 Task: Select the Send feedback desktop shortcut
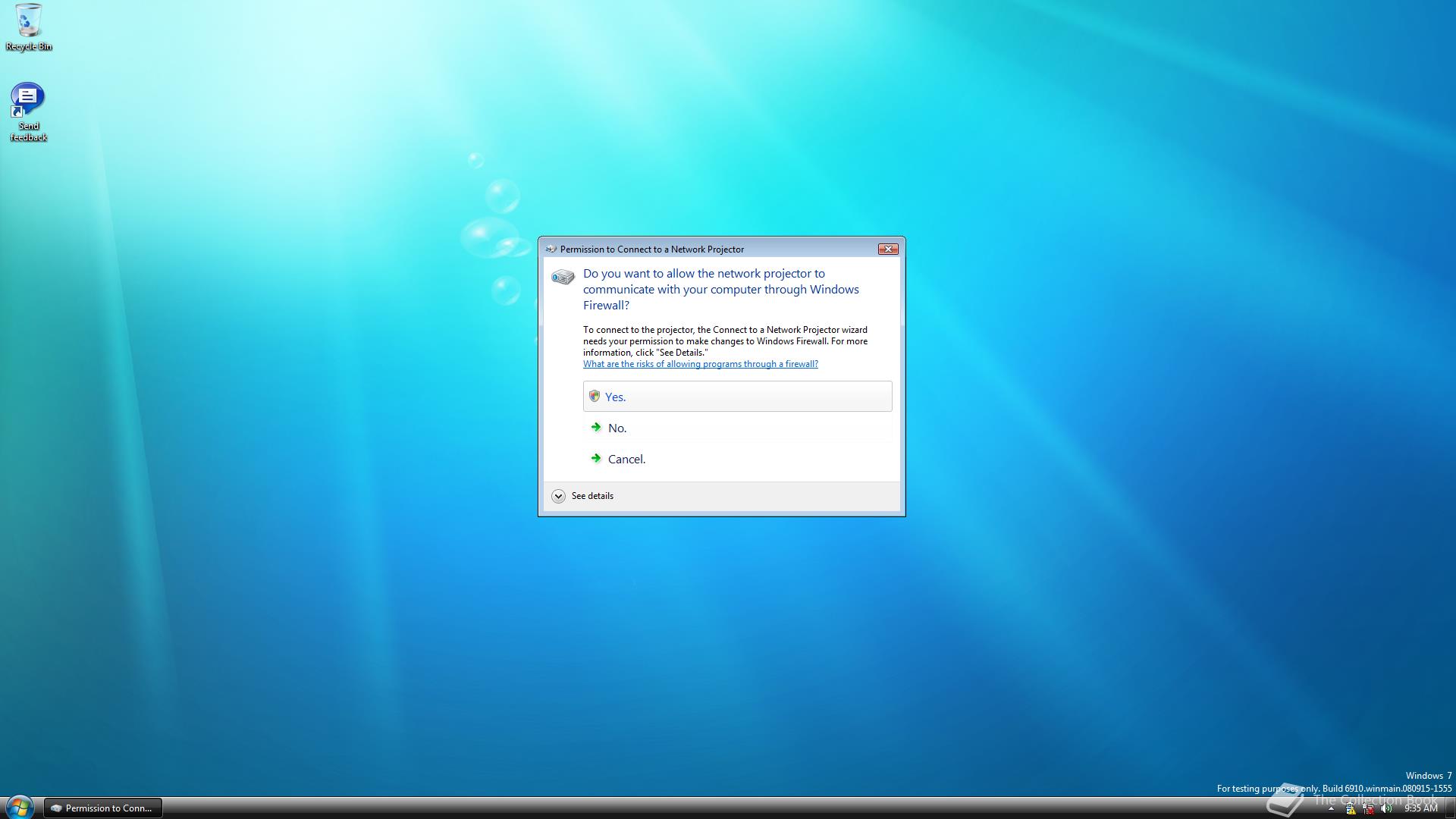tap(28, 112)
